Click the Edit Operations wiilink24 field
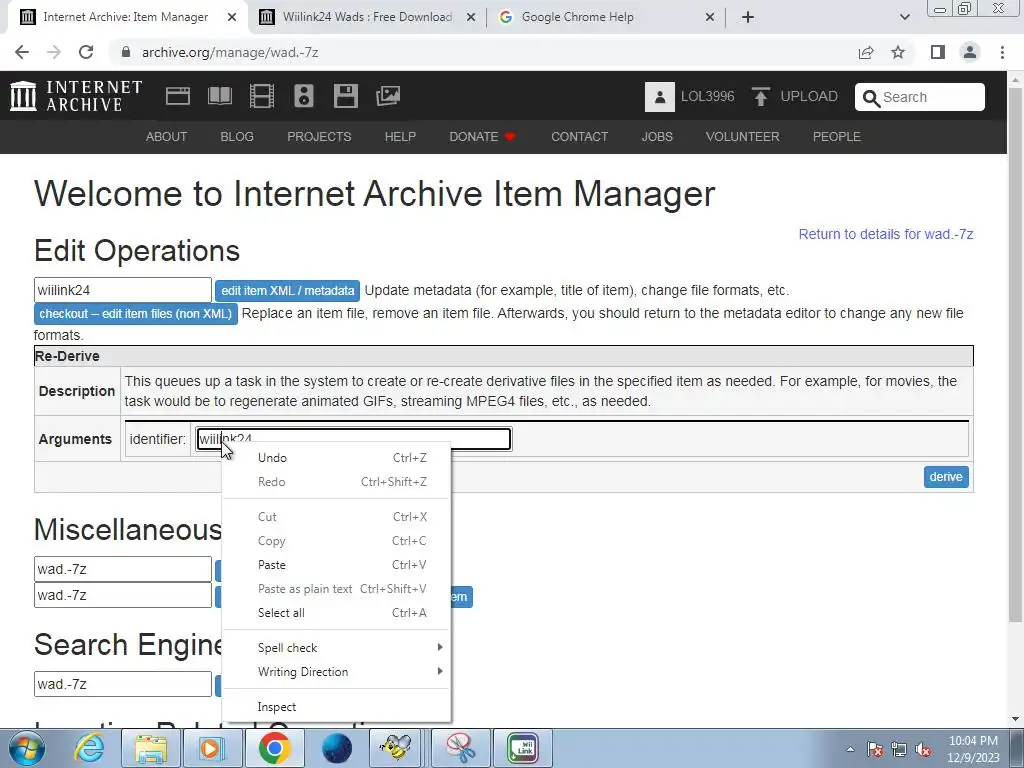This screenshot has height=768, width=1024. coord(123,290)
